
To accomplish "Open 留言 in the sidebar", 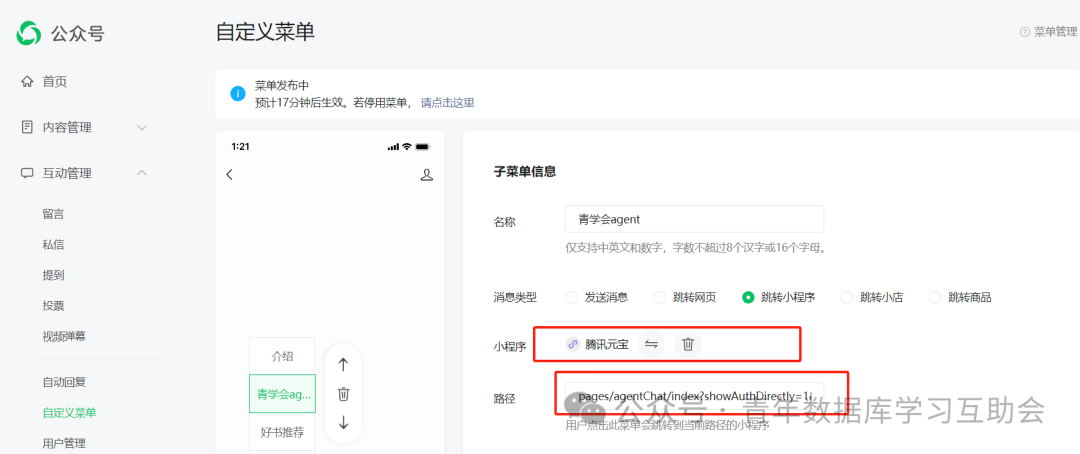I will [54, 214].
